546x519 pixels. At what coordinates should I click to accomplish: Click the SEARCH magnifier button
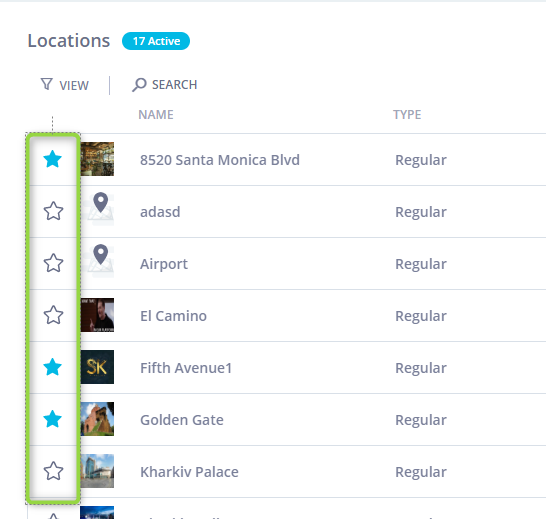[x=164, y=85]
